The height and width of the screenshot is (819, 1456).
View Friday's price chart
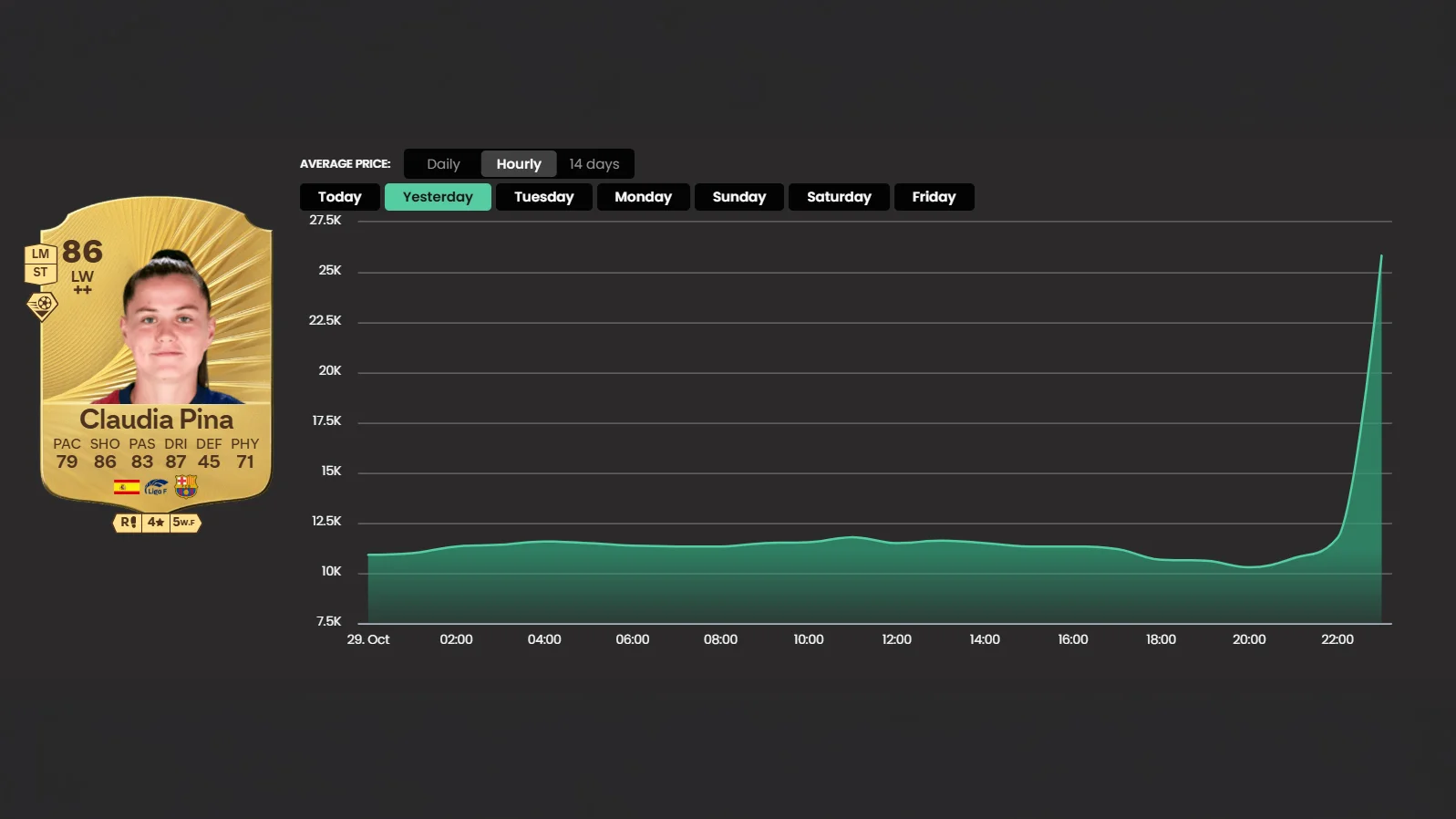pos(935,197)
